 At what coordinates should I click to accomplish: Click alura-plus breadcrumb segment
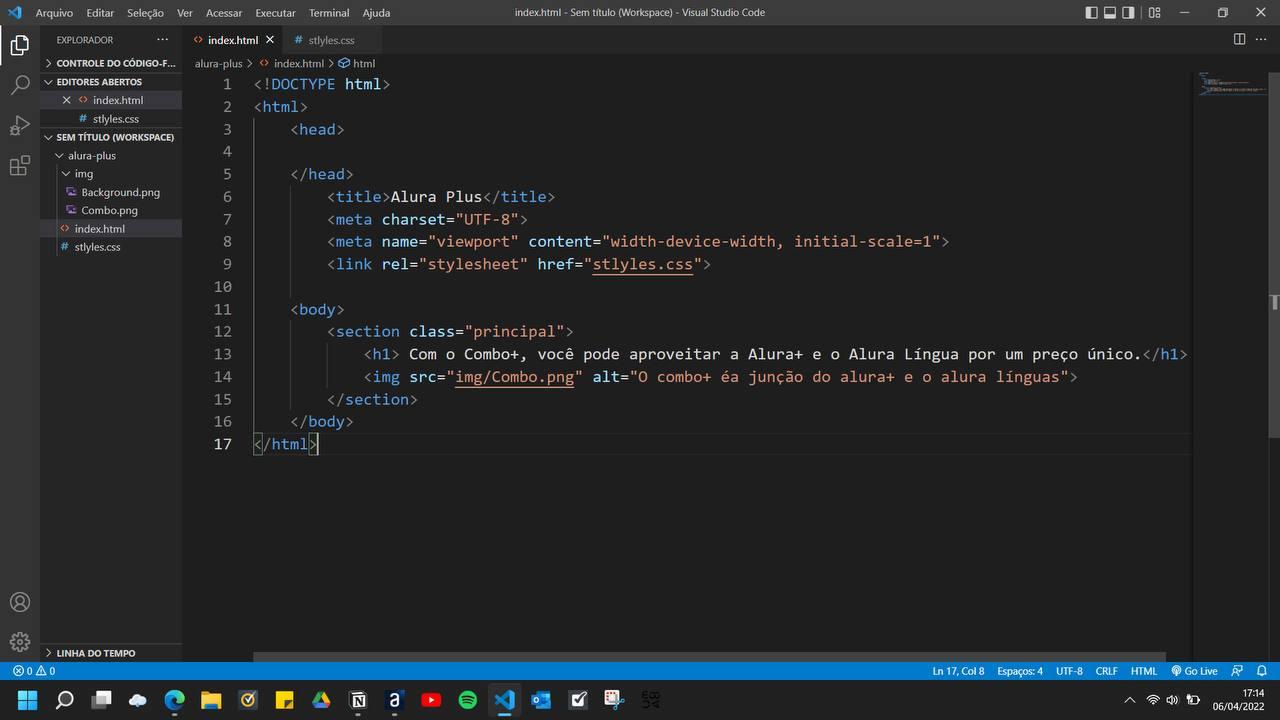coord(219,63)
